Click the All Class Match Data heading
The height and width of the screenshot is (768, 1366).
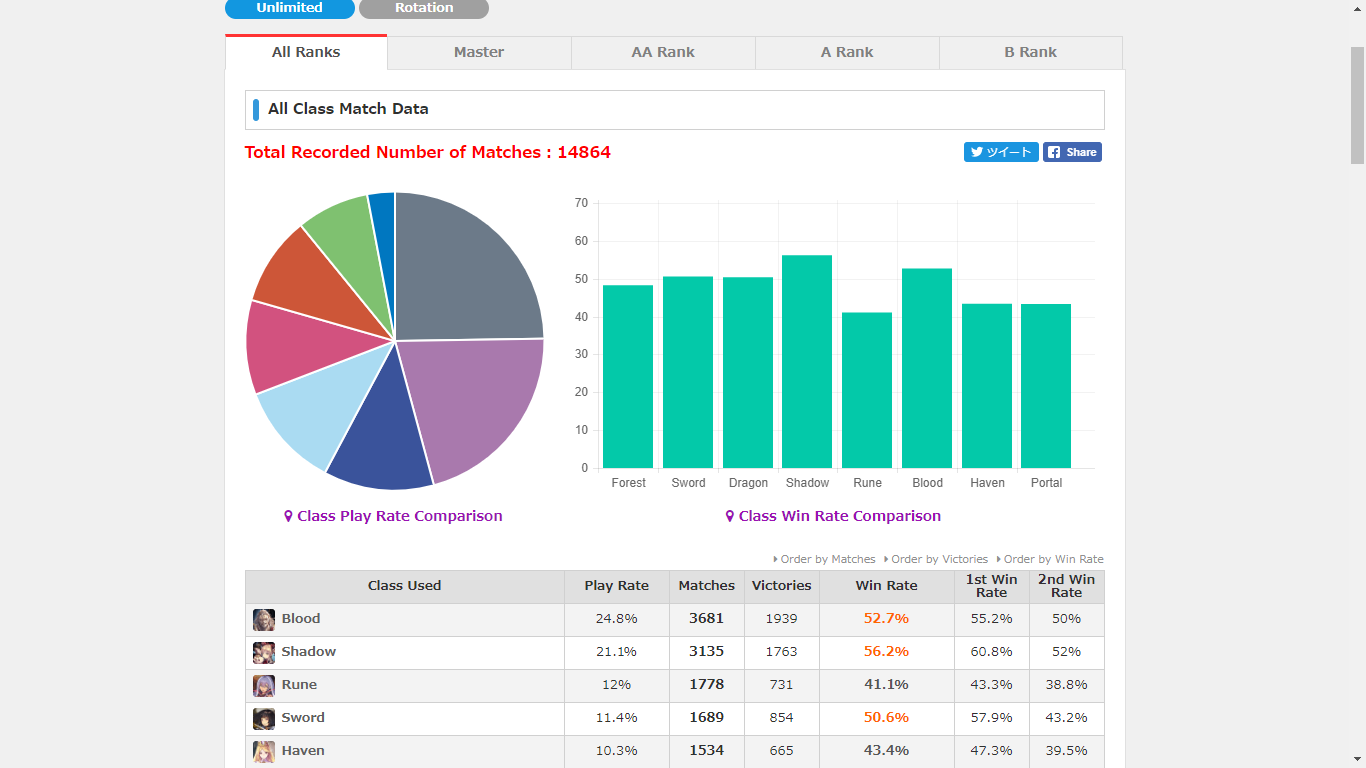[x=348, y=109]
